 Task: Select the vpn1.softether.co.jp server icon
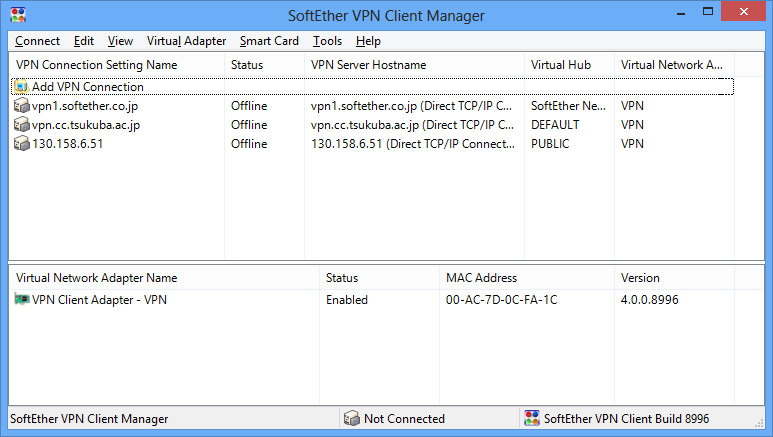(x=22, y=105)
